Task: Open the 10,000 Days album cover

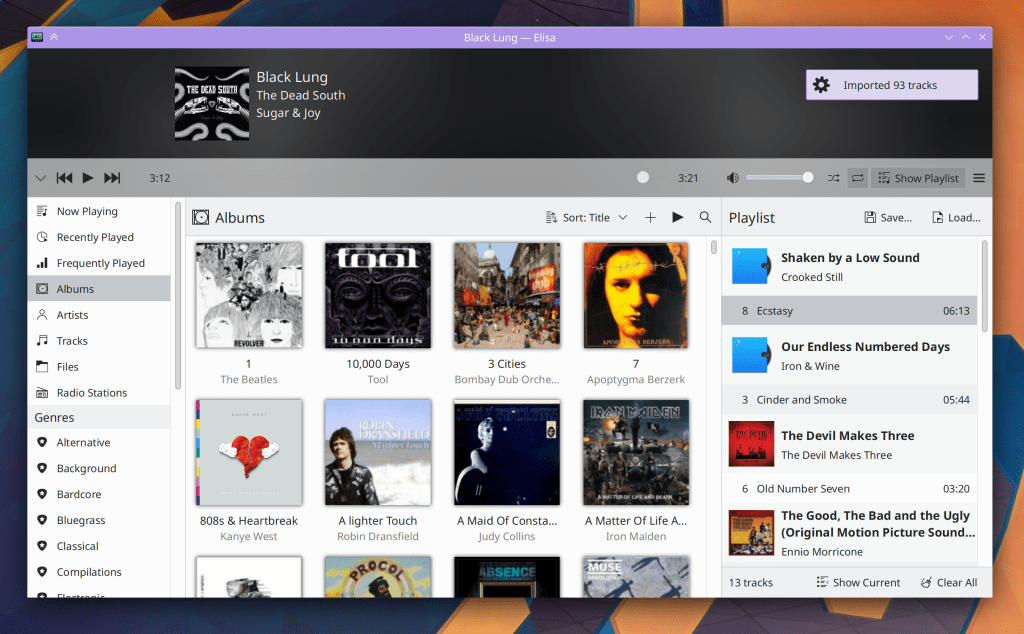Action: 378,296
